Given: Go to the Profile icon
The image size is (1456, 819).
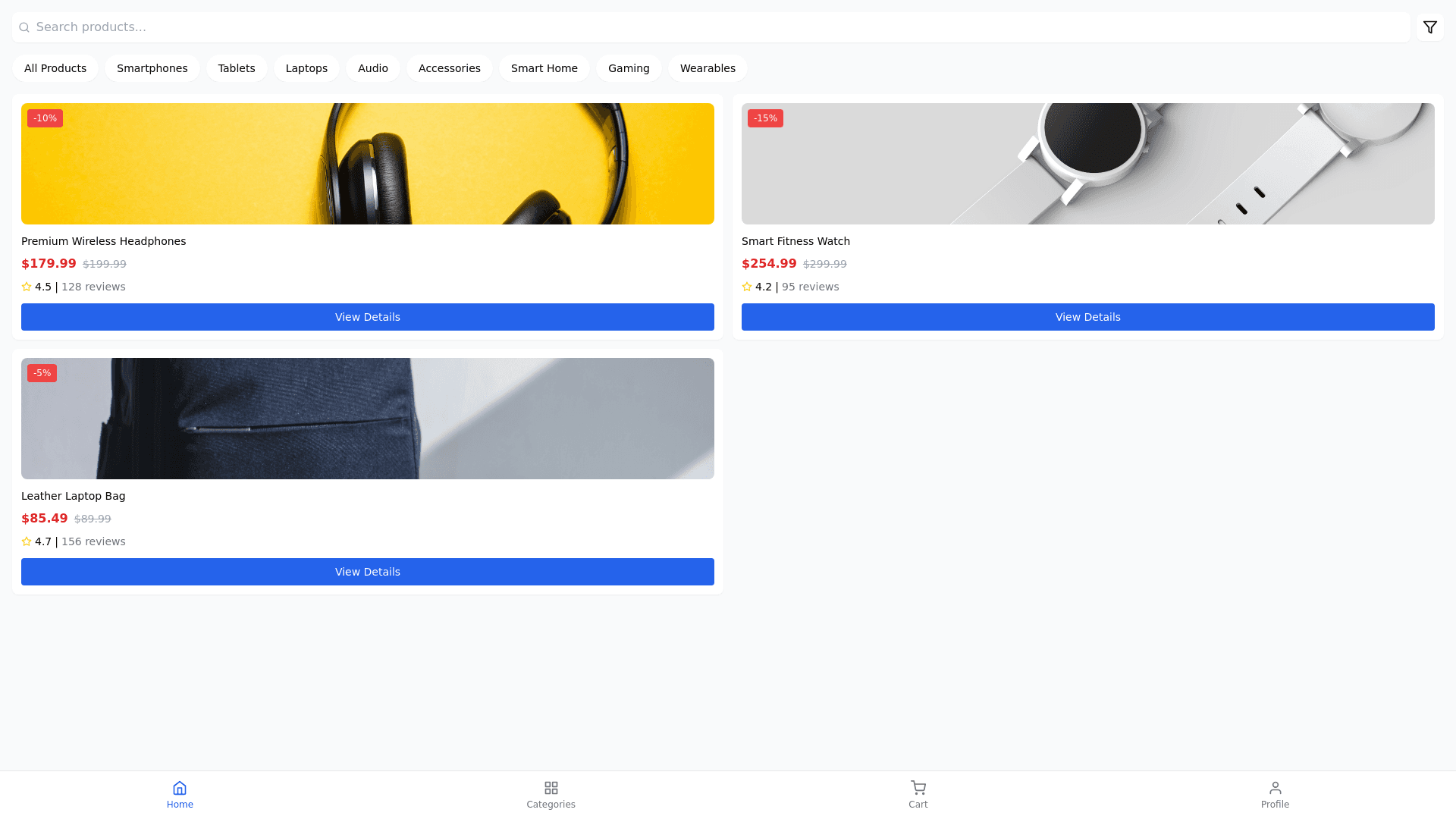Looking at the screenshot, I should point(1275,788).
